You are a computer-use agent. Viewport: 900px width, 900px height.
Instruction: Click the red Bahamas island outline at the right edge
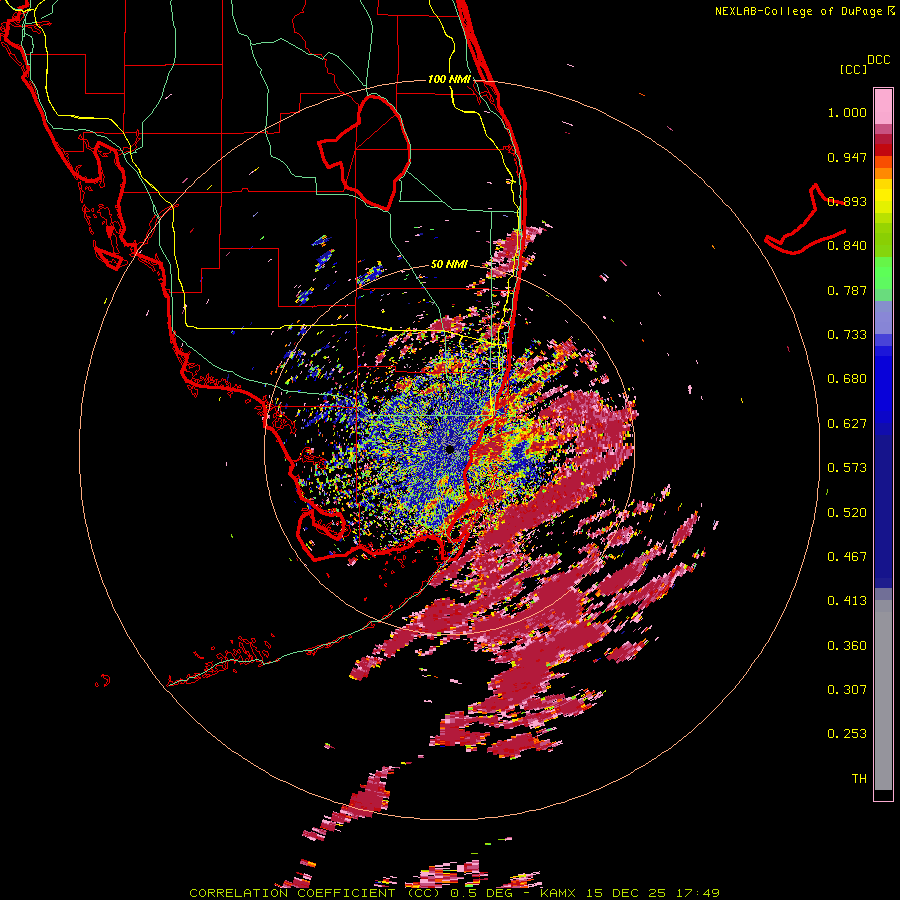[805, 220]
